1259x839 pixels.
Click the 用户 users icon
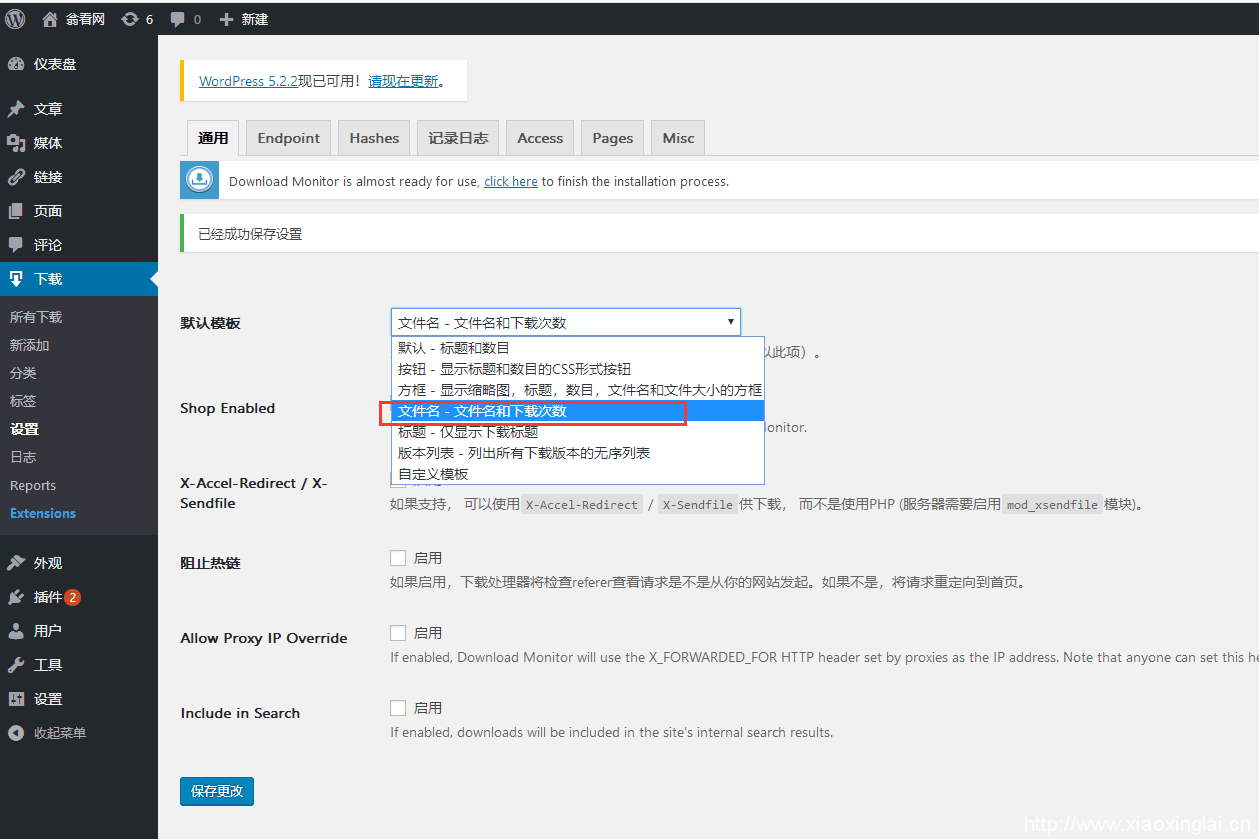[16, 631]
